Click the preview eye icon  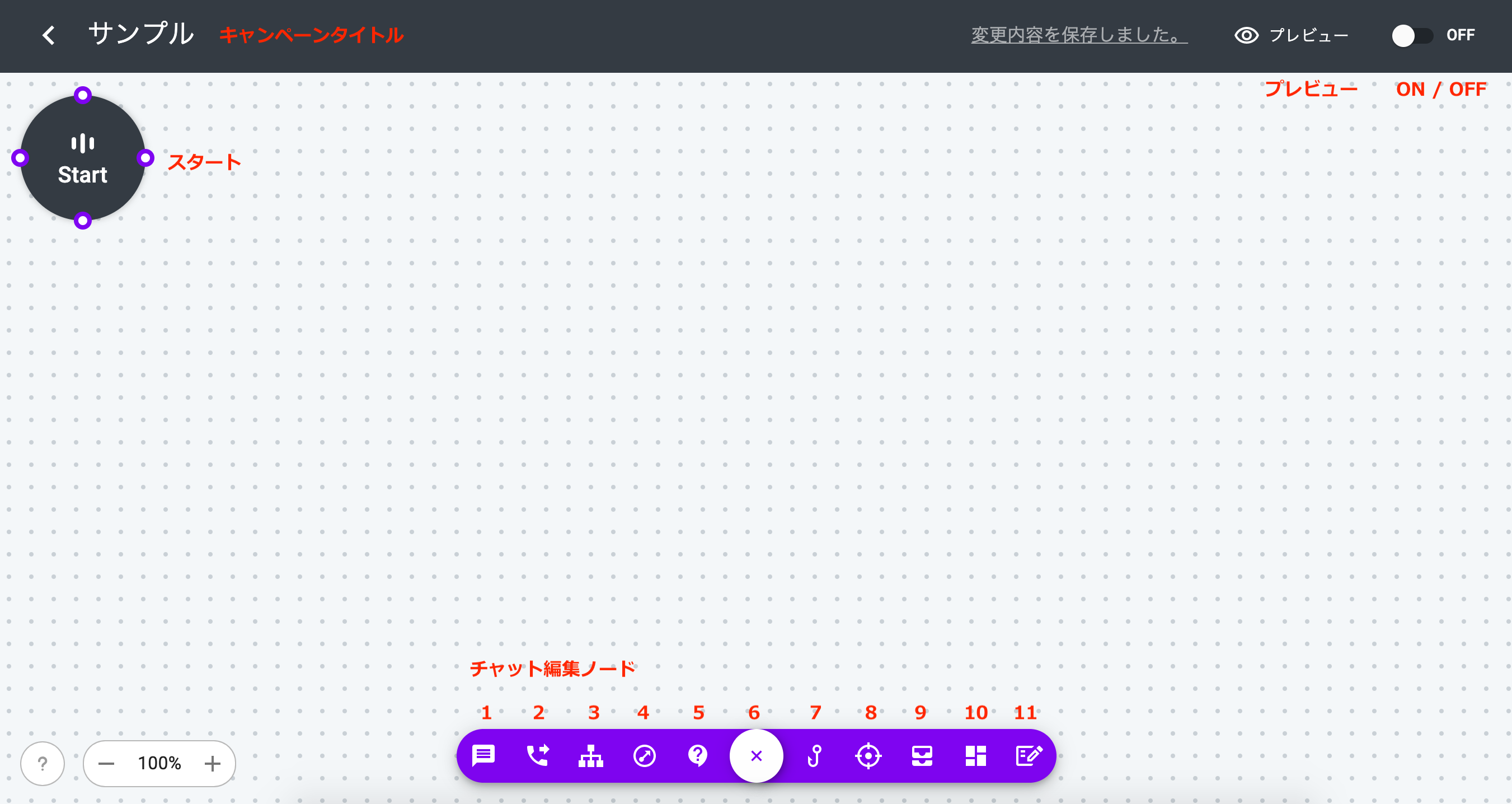pos(1246,35)
